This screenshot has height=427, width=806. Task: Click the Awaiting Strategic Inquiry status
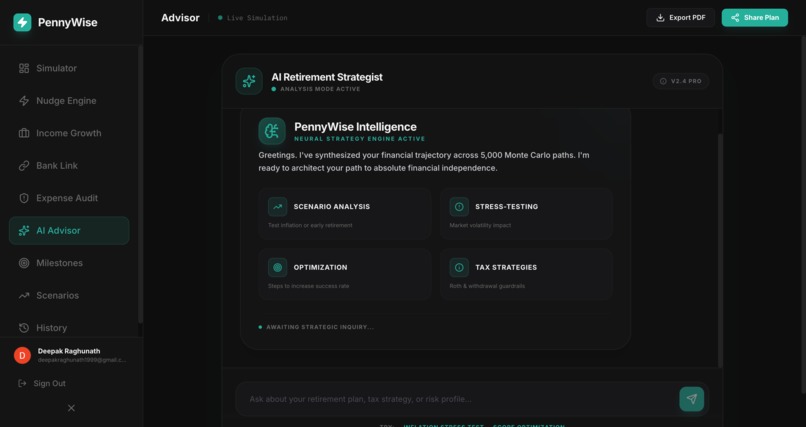[x=316, y=327]
